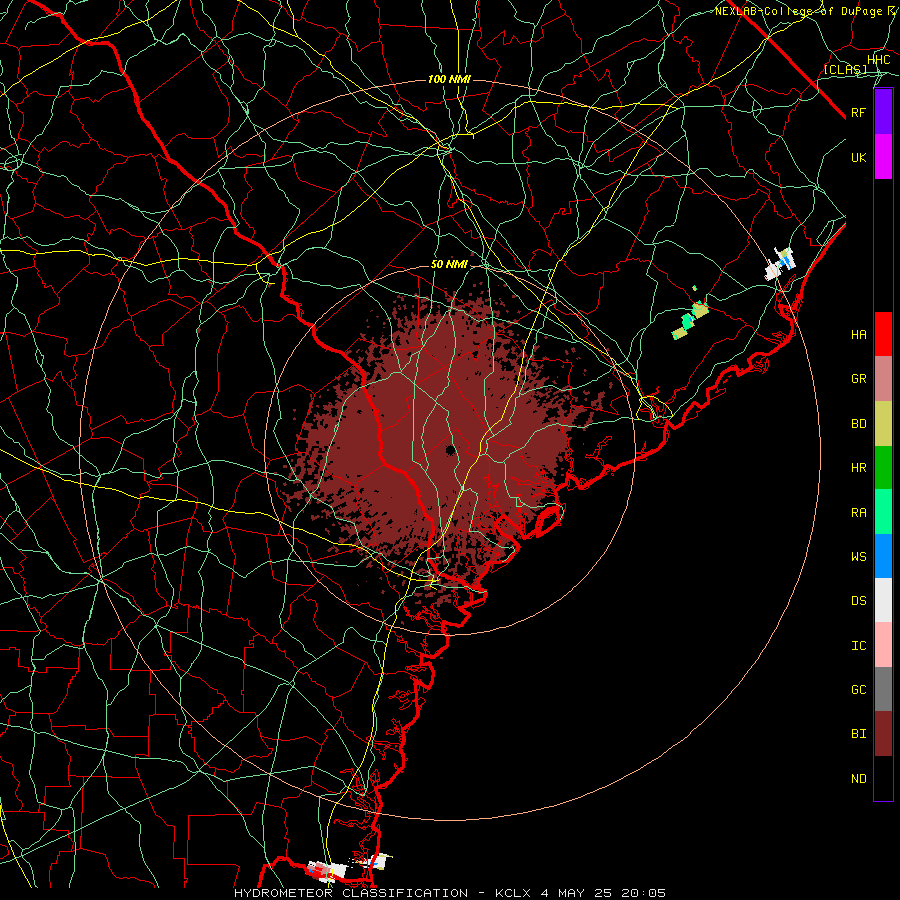Click the IC light-pink legend swatch
Image resolution: width=900 pixels, height=900 pixels.
click(883, 645)
